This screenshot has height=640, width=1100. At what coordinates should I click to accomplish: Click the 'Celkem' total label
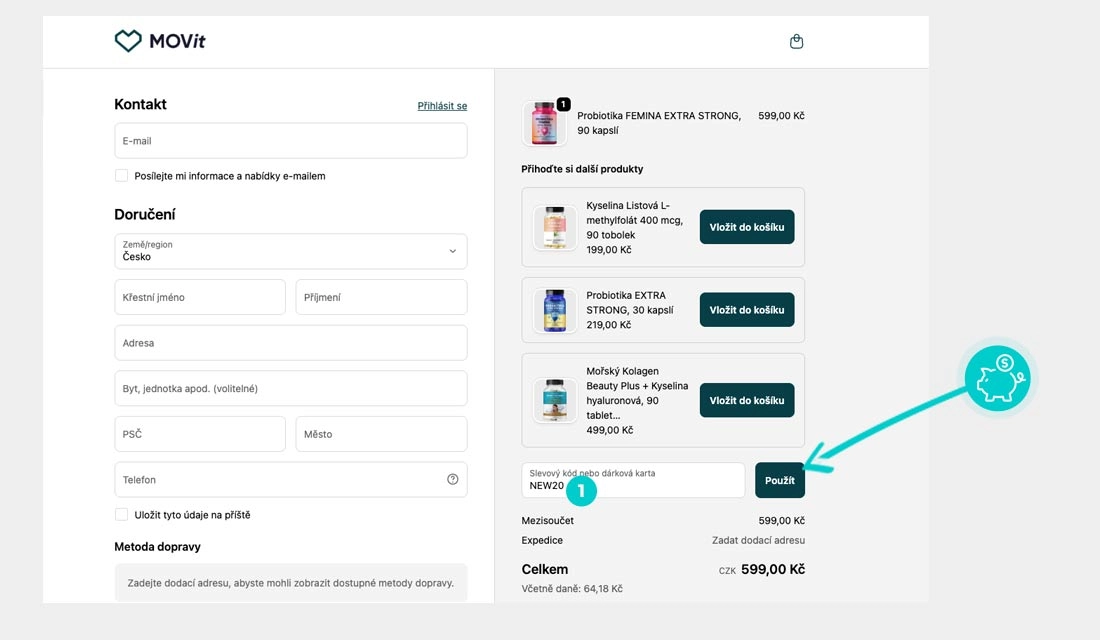(544, 569)
